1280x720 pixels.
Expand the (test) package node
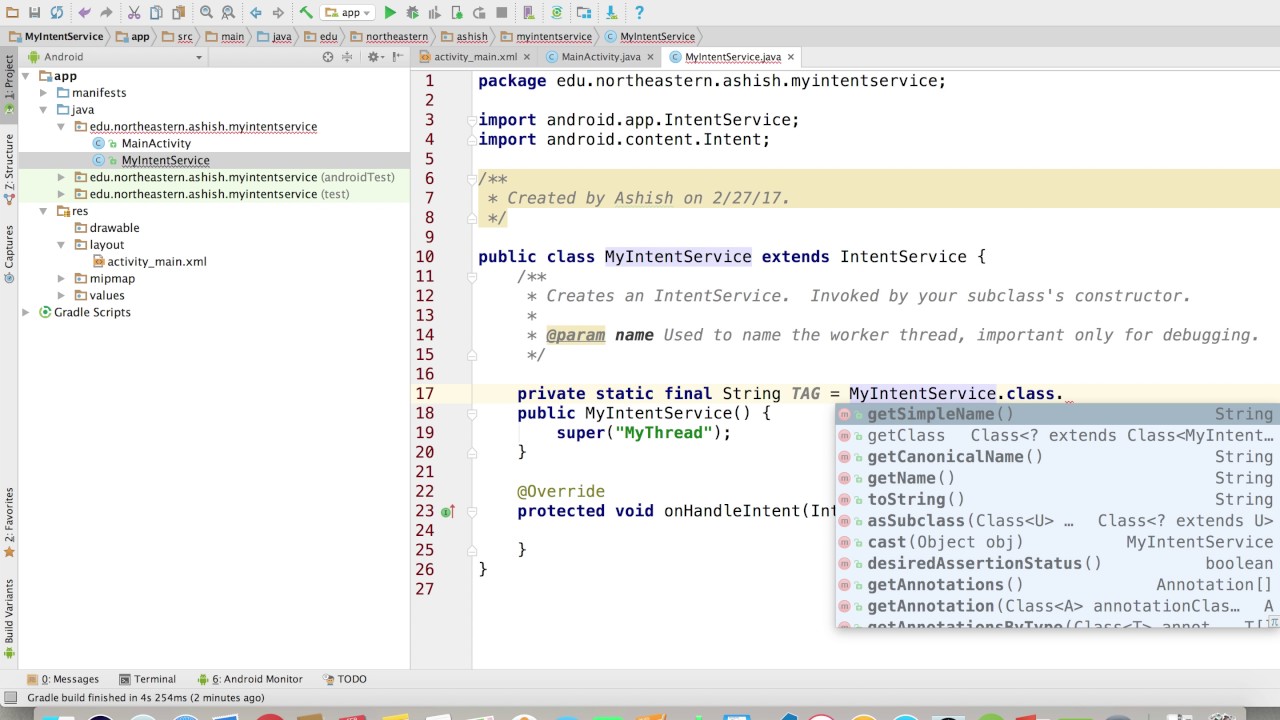click(x=62, y=194)
